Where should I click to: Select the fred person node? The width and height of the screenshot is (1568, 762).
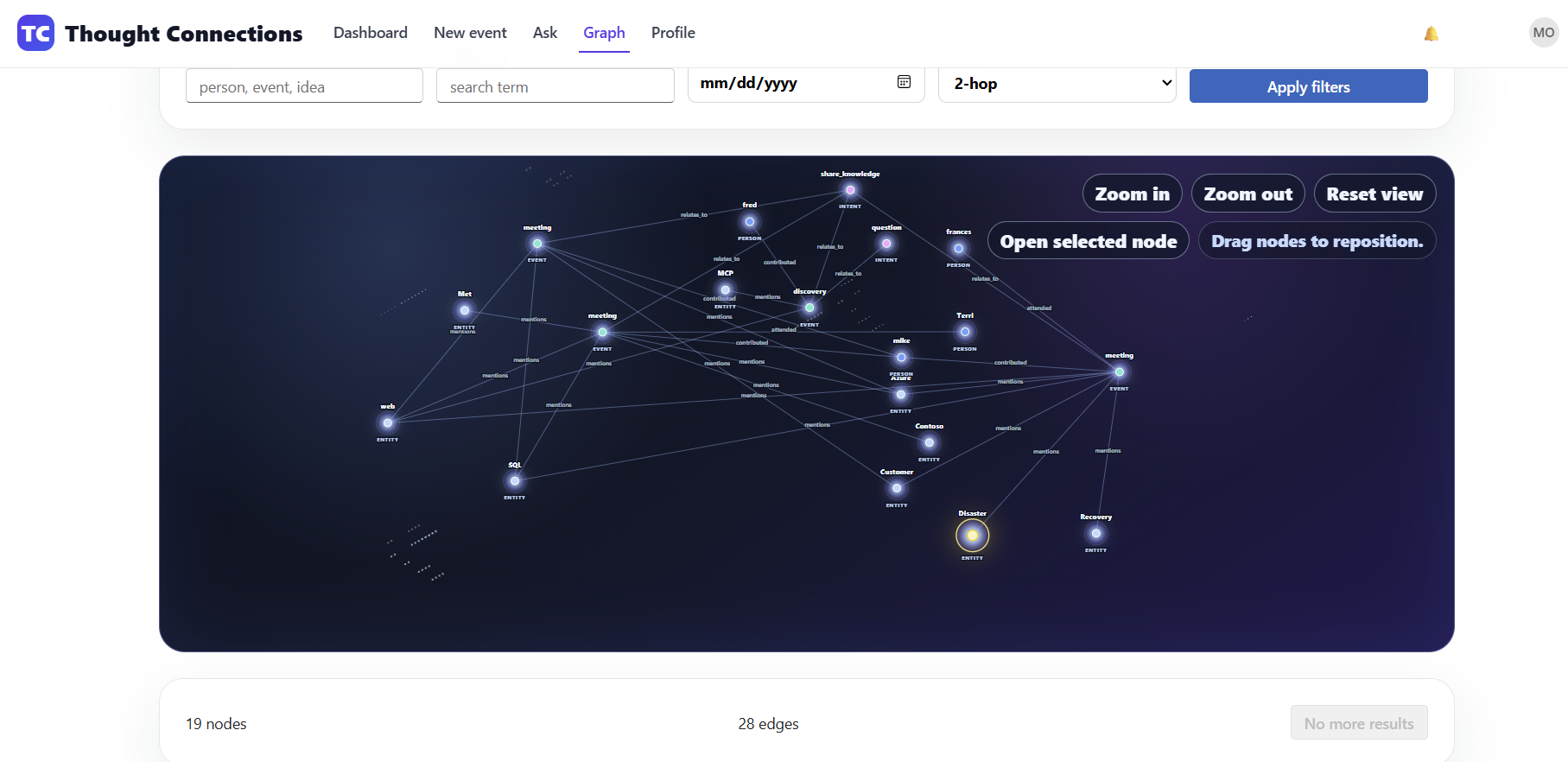750,222
